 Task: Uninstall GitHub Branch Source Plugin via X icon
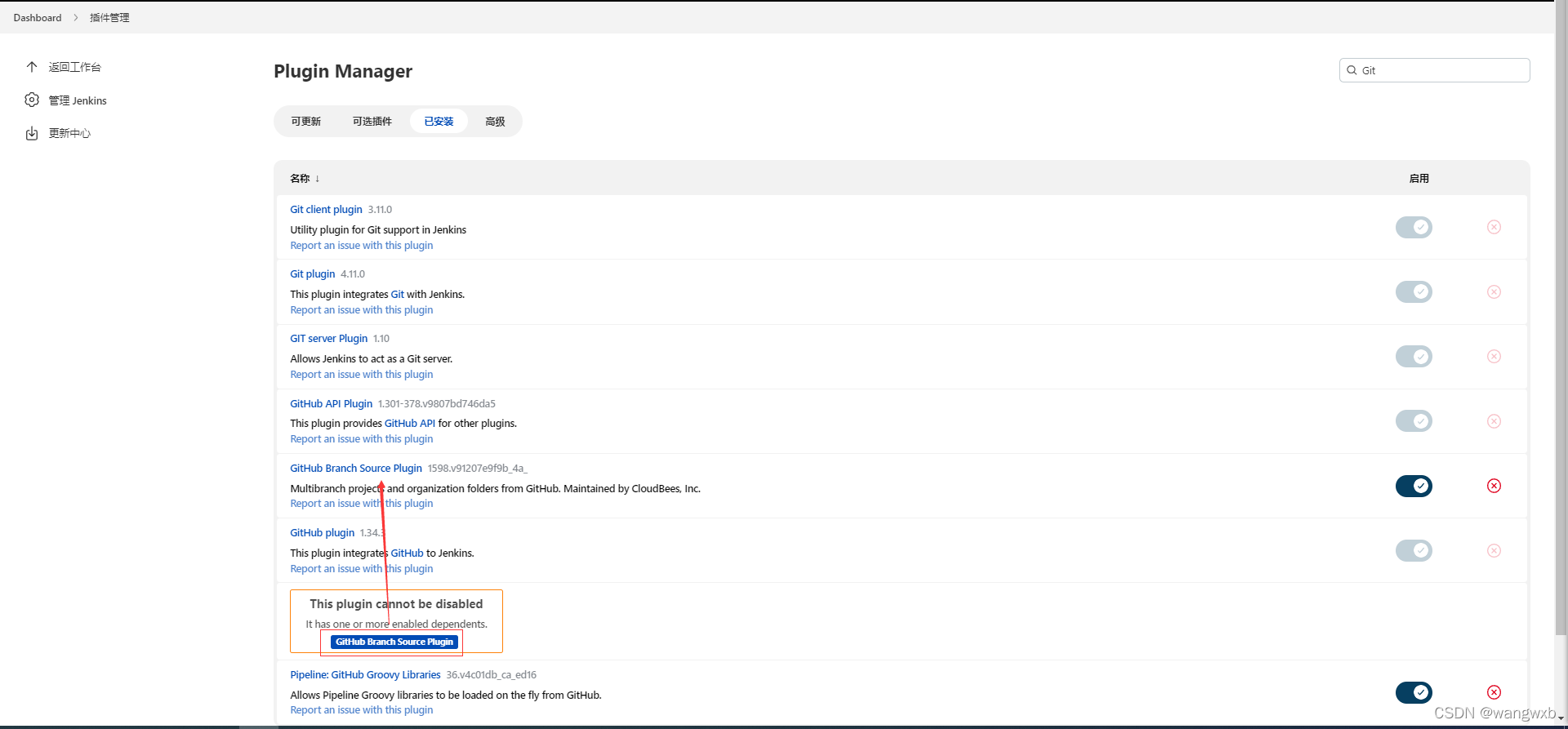pyautogui.click(x=1494, y=486)
